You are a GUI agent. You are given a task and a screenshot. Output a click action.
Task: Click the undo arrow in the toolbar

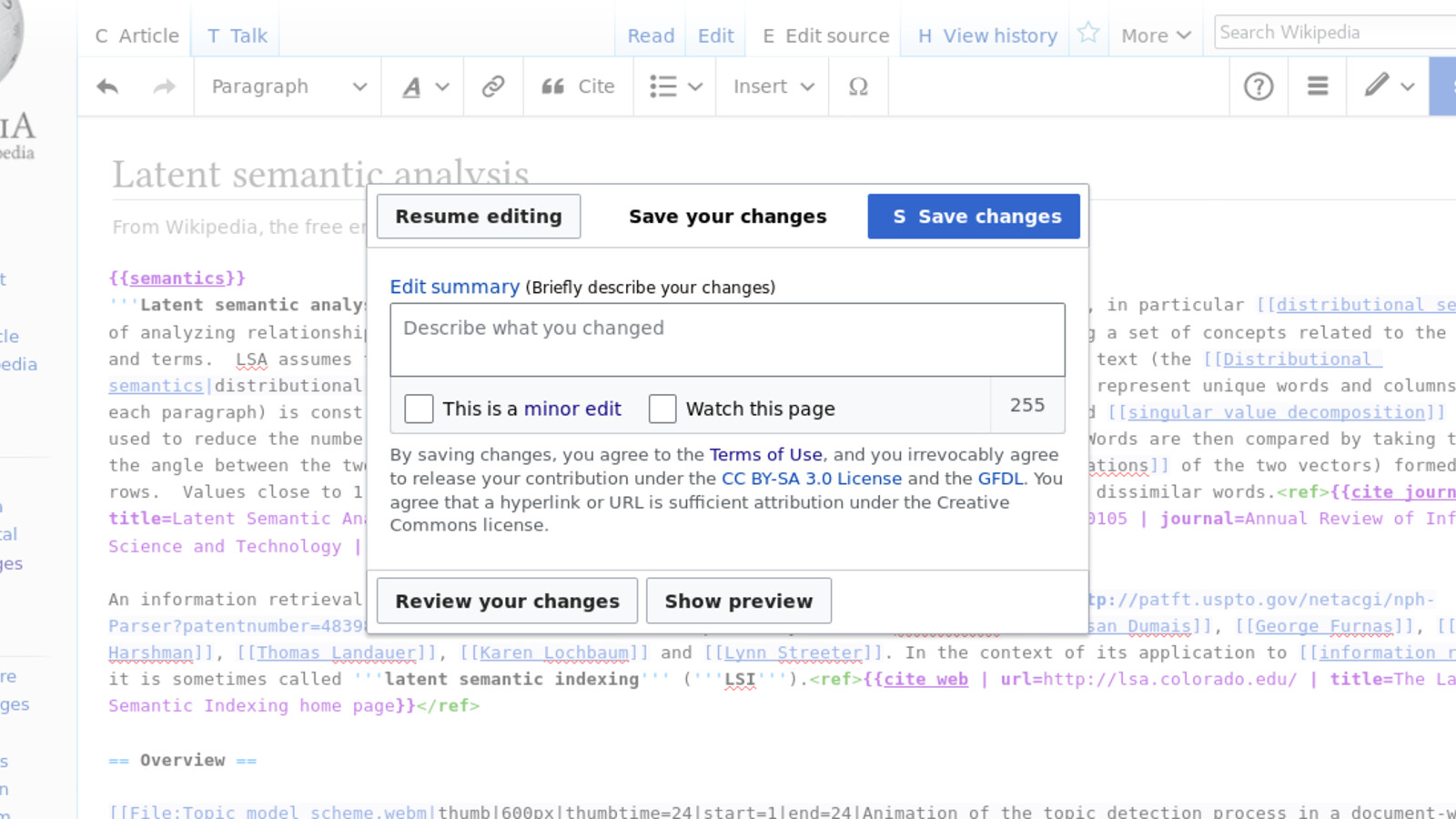click(107, 86)
